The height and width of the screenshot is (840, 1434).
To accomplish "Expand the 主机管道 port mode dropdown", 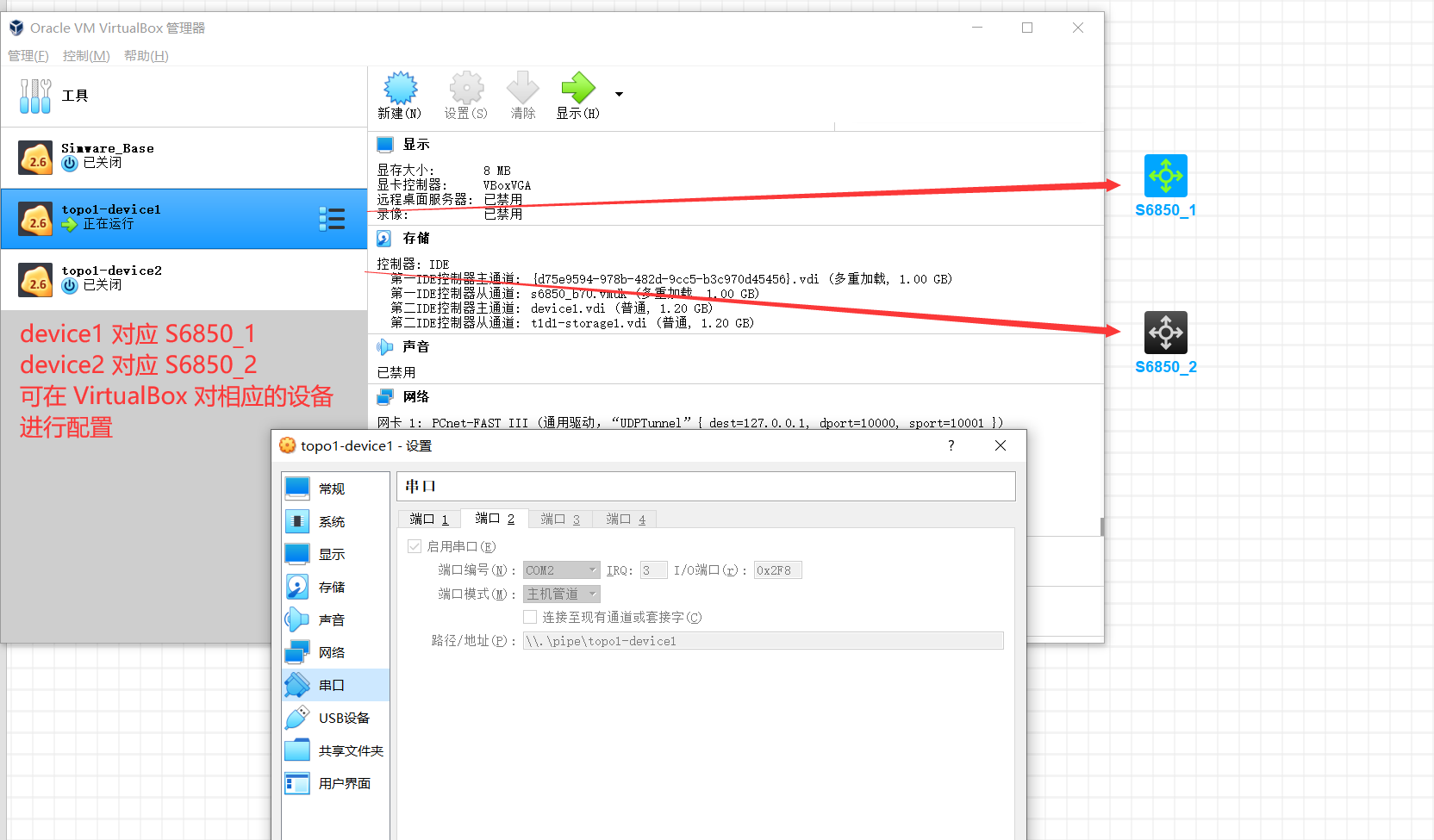I will [x=561, y=594].
